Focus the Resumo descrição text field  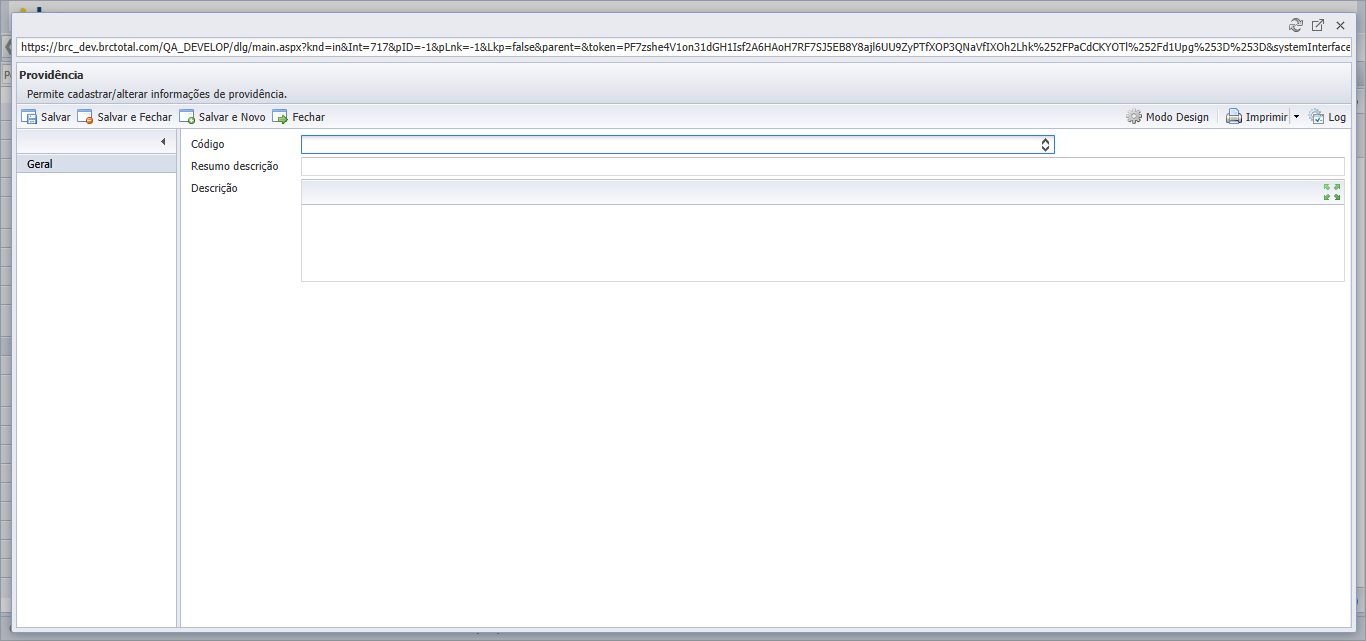click(x=823, y=166)
